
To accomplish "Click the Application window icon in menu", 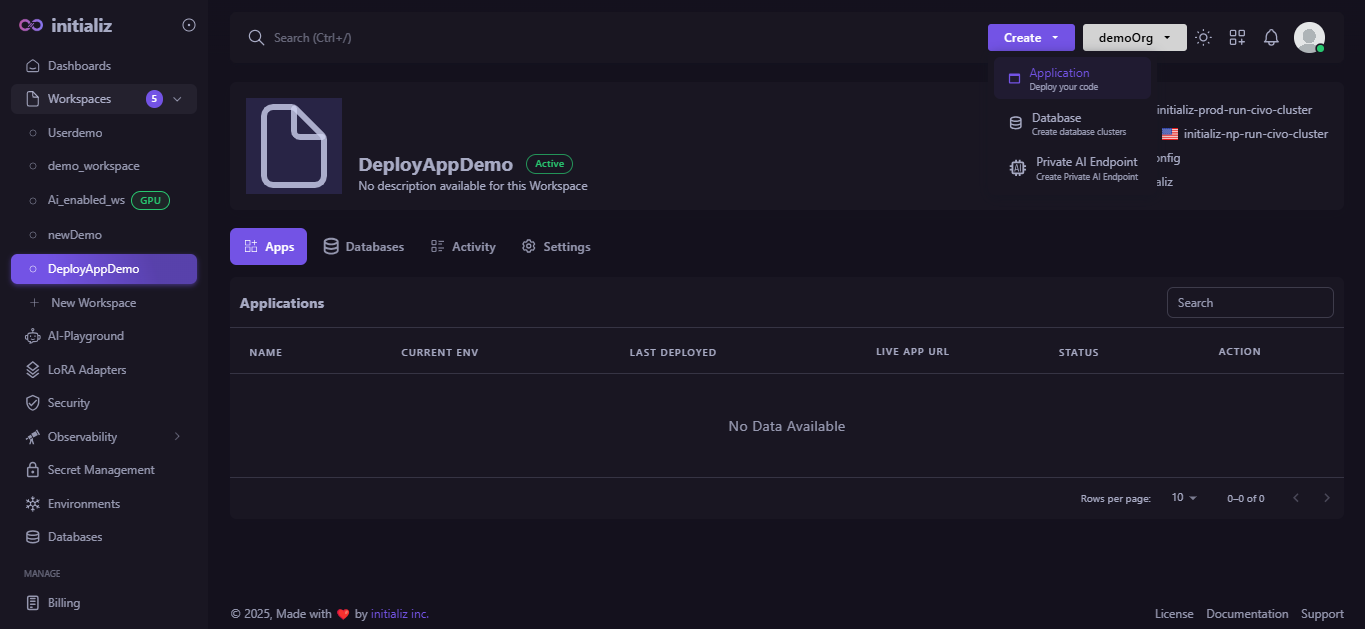I will coord(1014,79).
